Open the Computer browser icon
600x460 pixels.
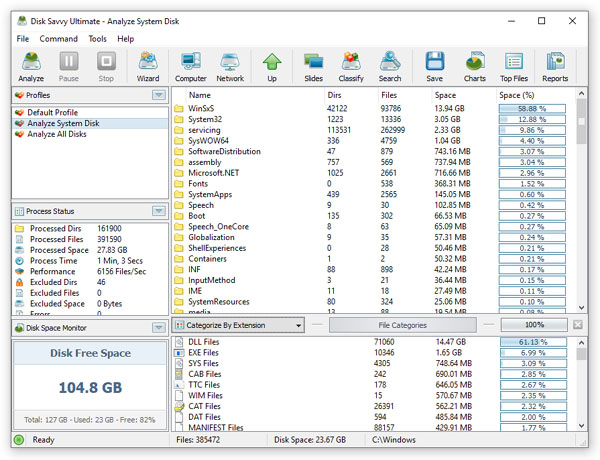click(x=191, y=67)
